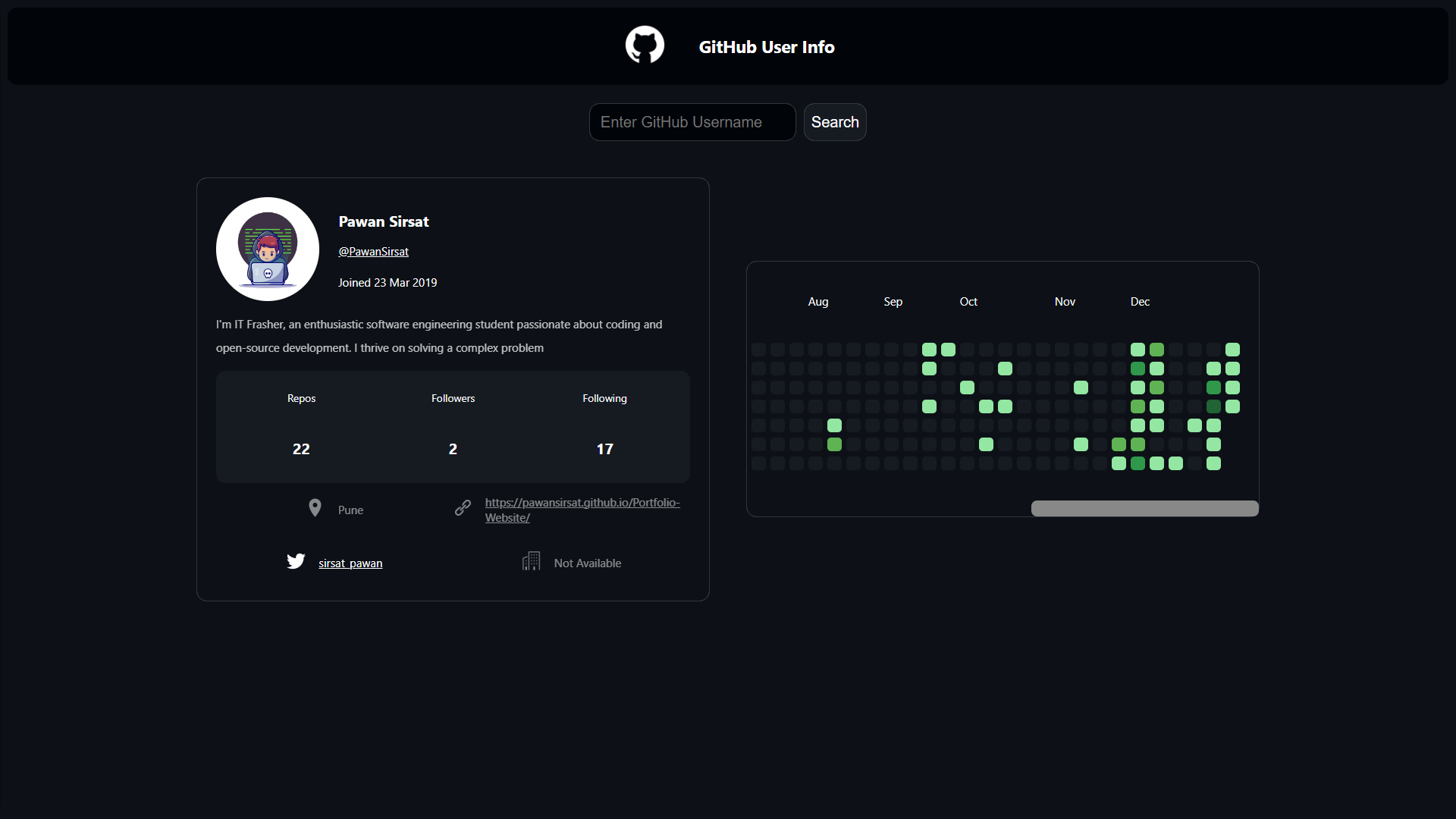1456x819 pixels.
Task: Click the Aug month label on graph
Action: coord(817,301)
